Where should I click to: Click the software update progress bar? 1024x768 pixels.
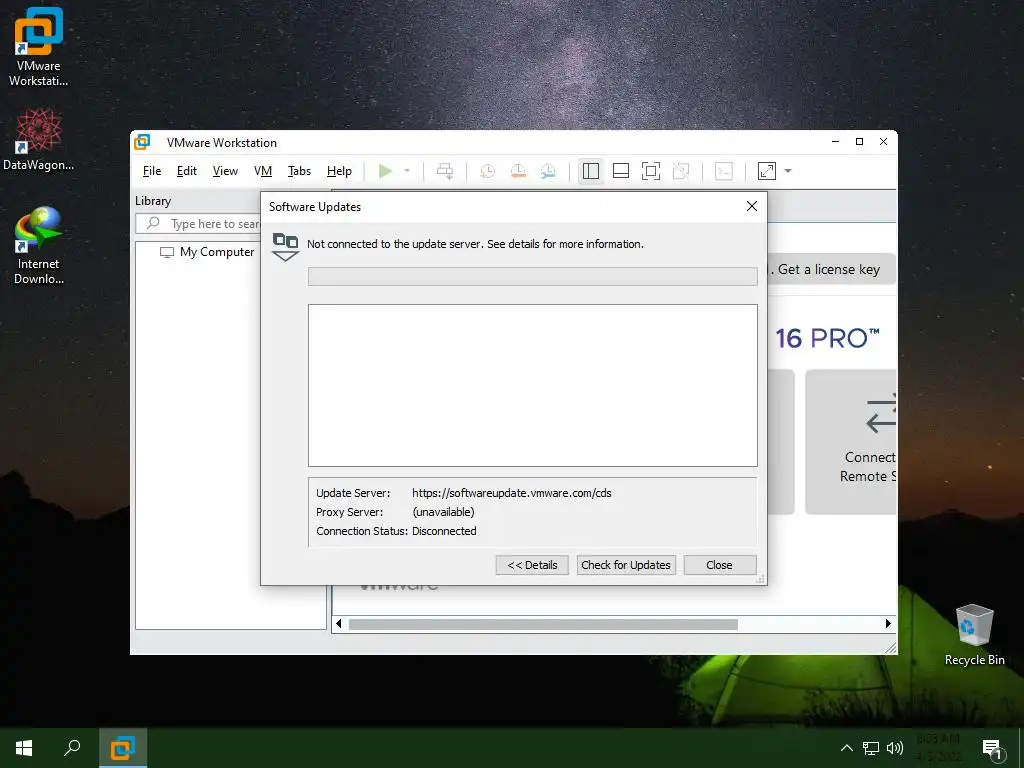point(533,276)
